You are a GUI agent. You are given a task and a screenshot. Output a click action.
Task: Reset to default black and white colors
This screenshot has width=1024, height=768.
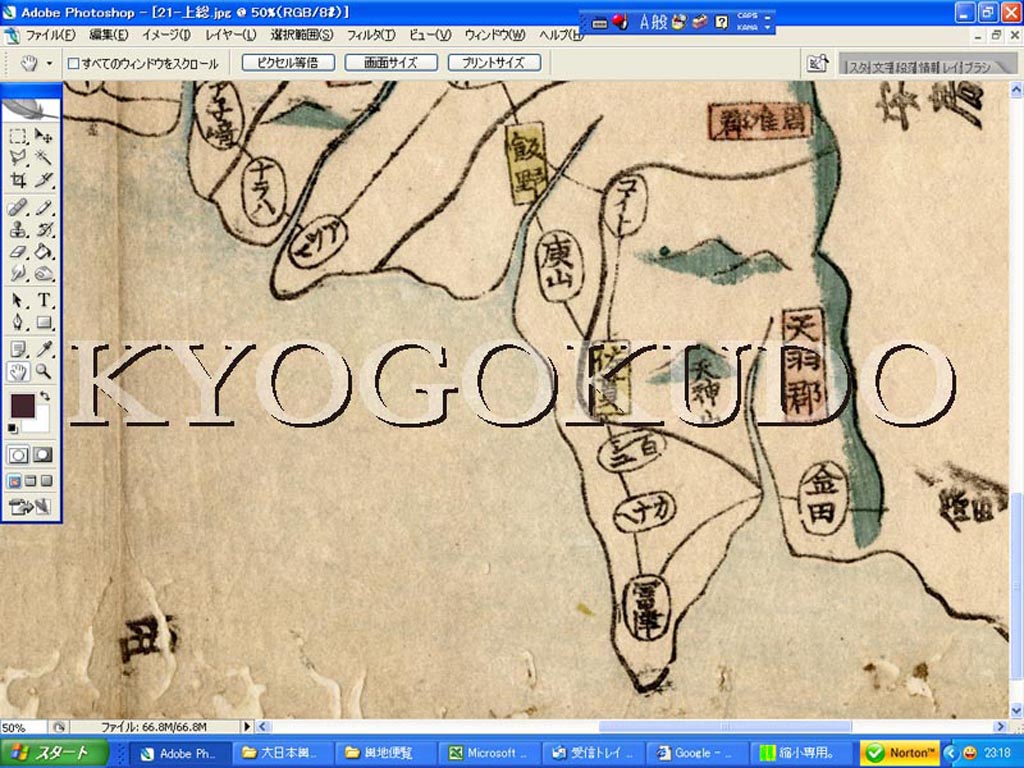[13, 428]
